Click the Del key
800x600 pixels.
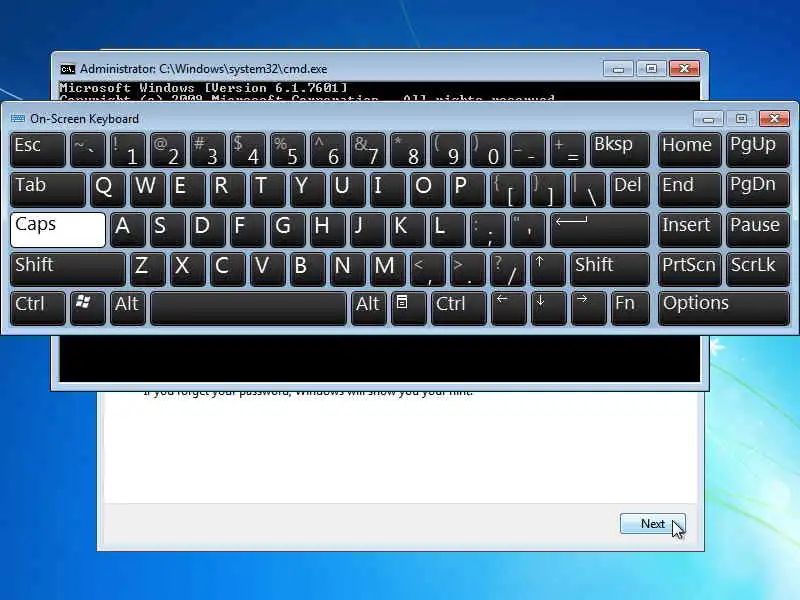630,189
